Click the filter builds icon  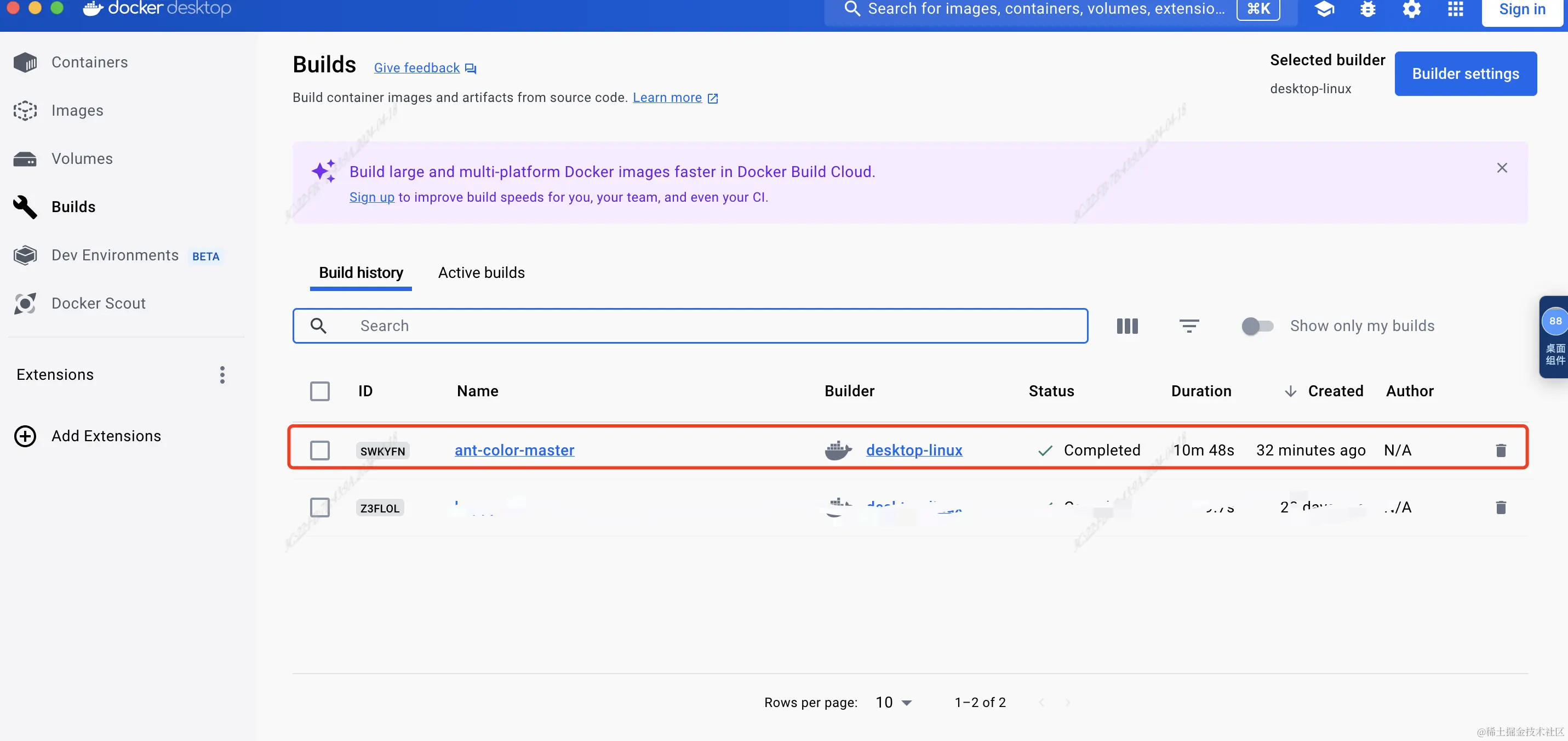tap(1189, 326)
